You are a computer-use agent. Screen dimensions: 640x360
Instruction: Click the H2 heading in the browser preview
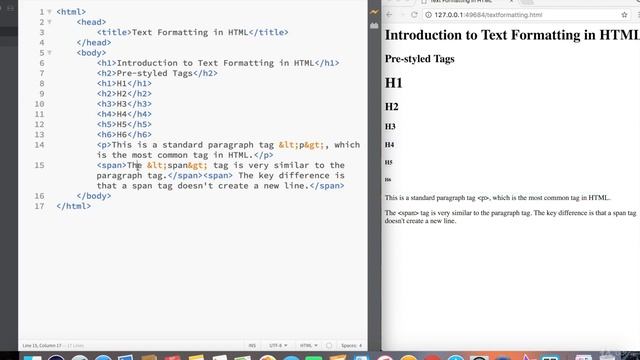pyautogui.click(x=391, y=107)
